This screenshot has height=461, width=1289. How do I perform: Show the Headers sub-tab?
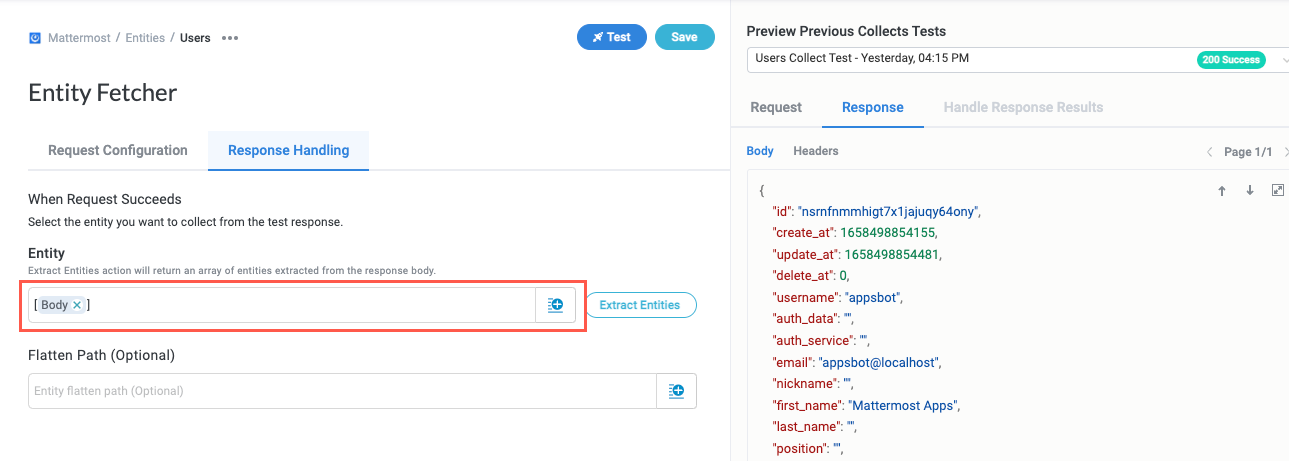pyautogui.click(x=815, y=151)
